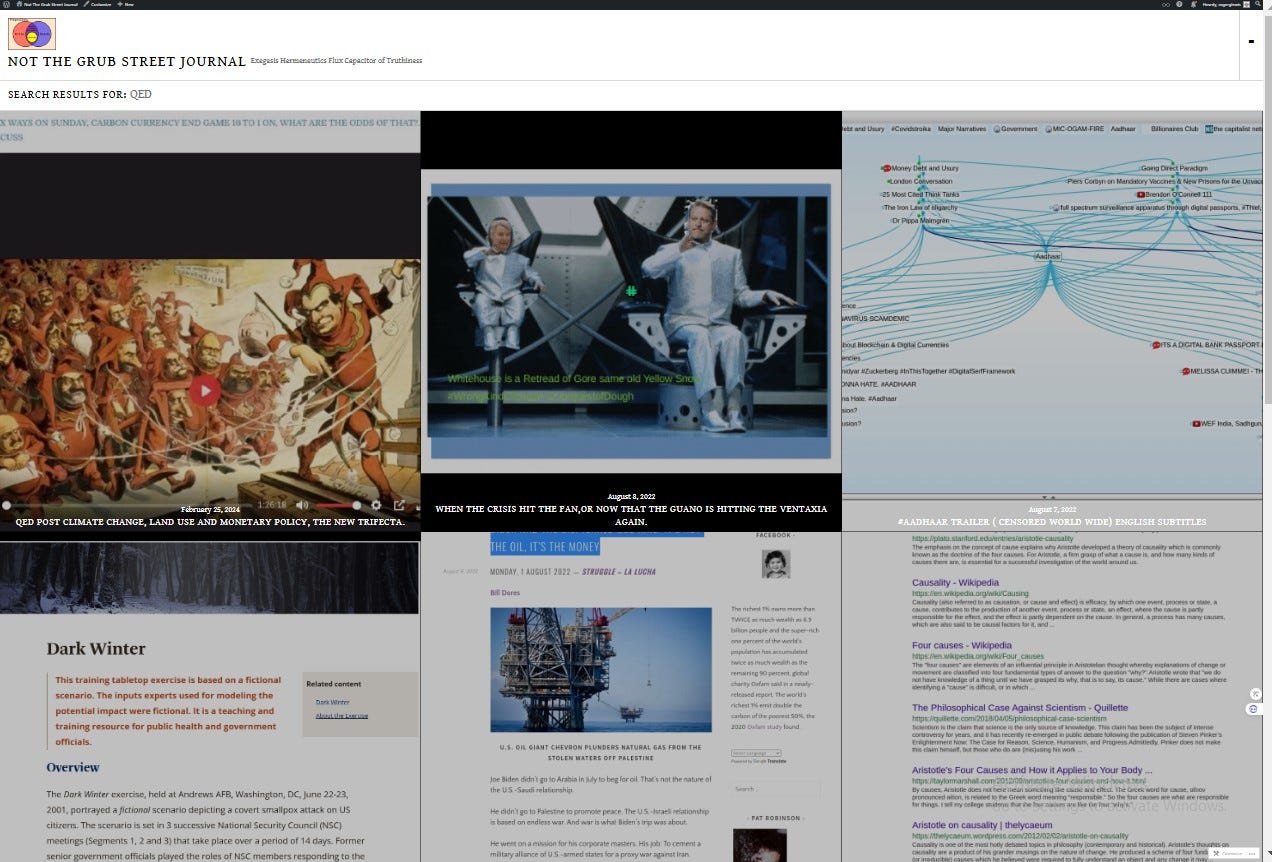The height and width of the screenshot is (862, 1272).
Task: Click London Conversation mind map node
Action: coord(919,181)
